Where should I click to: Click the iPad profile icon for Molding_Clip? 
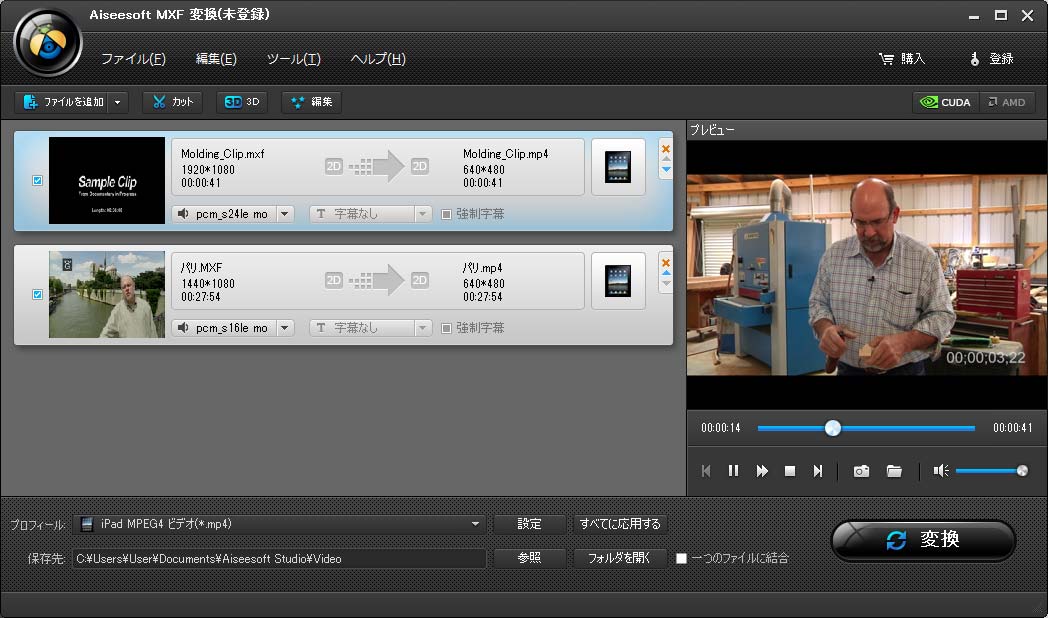point(618,167)
